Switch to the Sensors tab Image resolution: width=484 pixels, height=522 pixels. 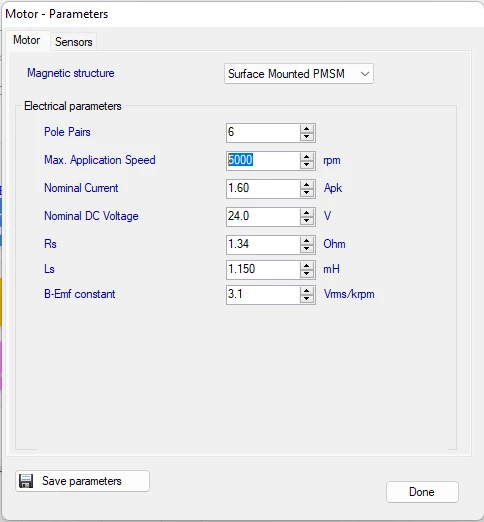tap(73, 42)
